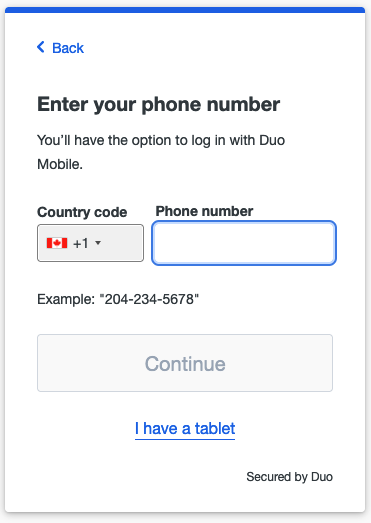Click the "Country code" field label
The image size is (371, 523).
click(x=82, y=212)
